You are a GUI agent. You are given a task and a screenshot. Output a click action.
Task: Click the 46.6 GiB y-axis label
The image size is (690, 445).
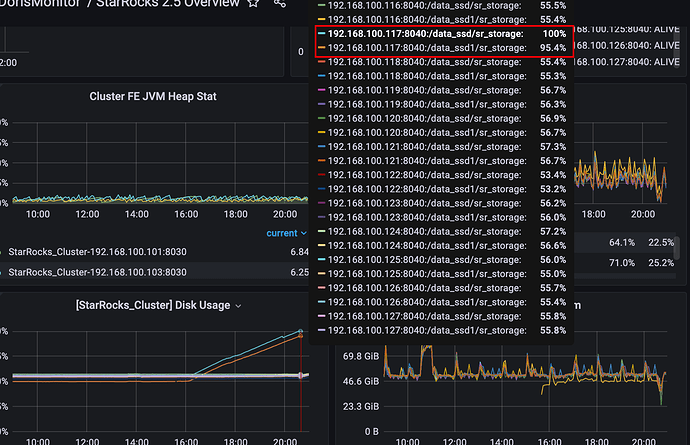tap(360, 381)
